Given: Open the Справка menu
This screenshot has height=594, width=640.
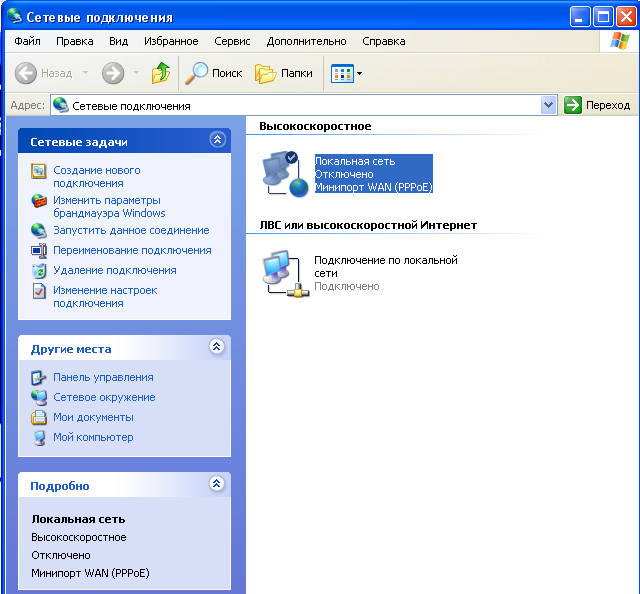Looking at the screenshot, I should click(x=384, y=41).
